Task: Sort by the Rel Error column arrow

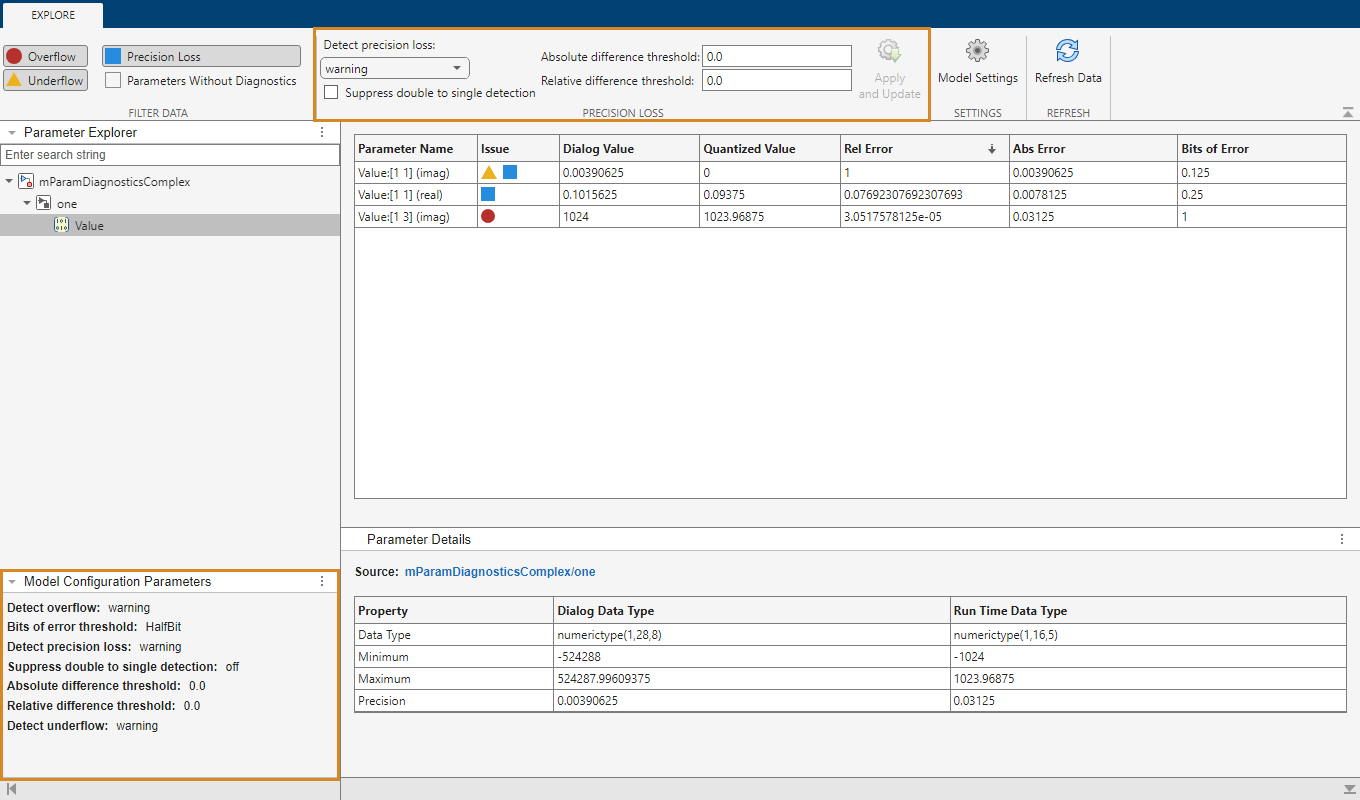Action: (992, 149)
